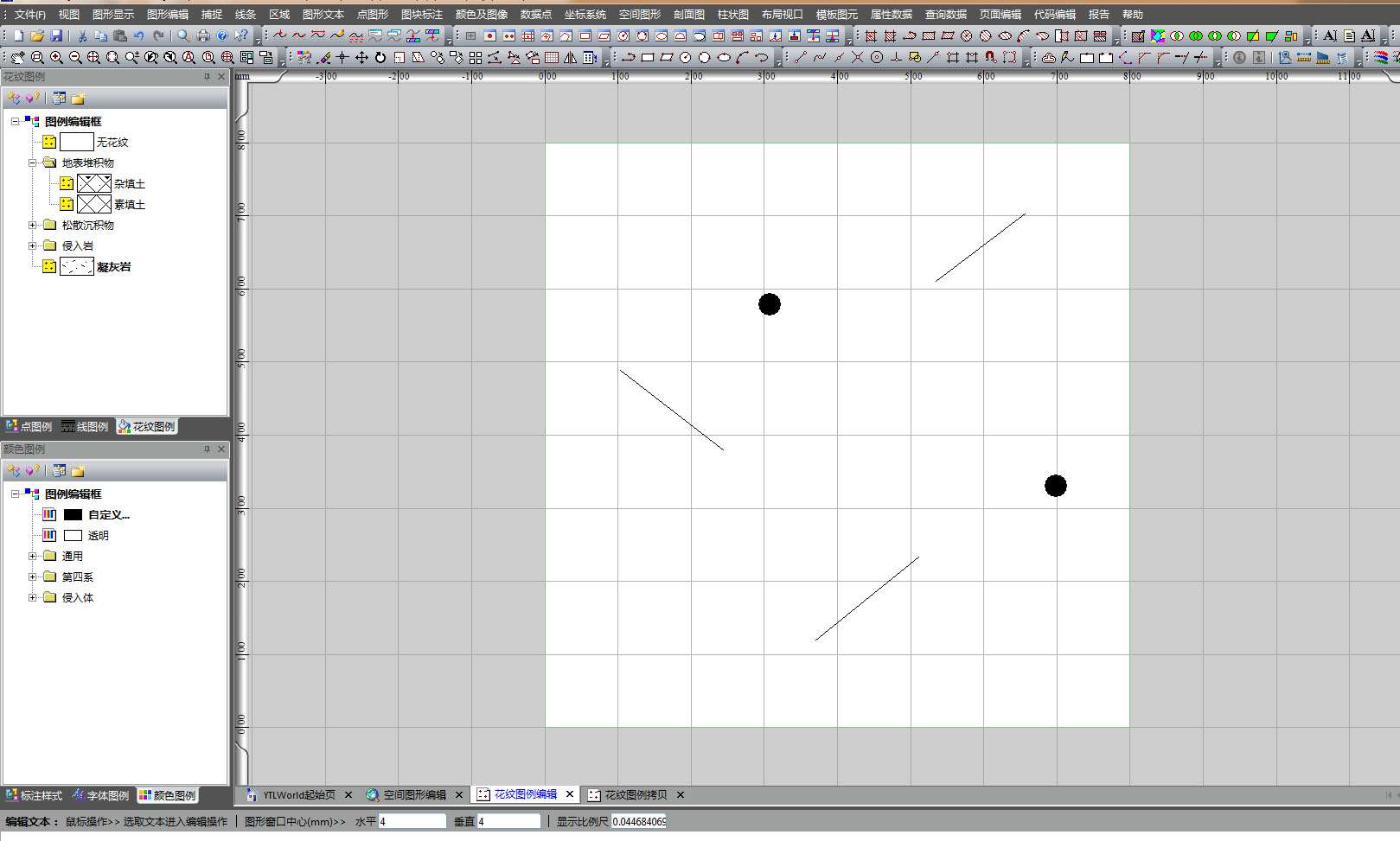Click the blue Help question mark icon
This screenshot has height=841, width=1400.
coord(222,35)
